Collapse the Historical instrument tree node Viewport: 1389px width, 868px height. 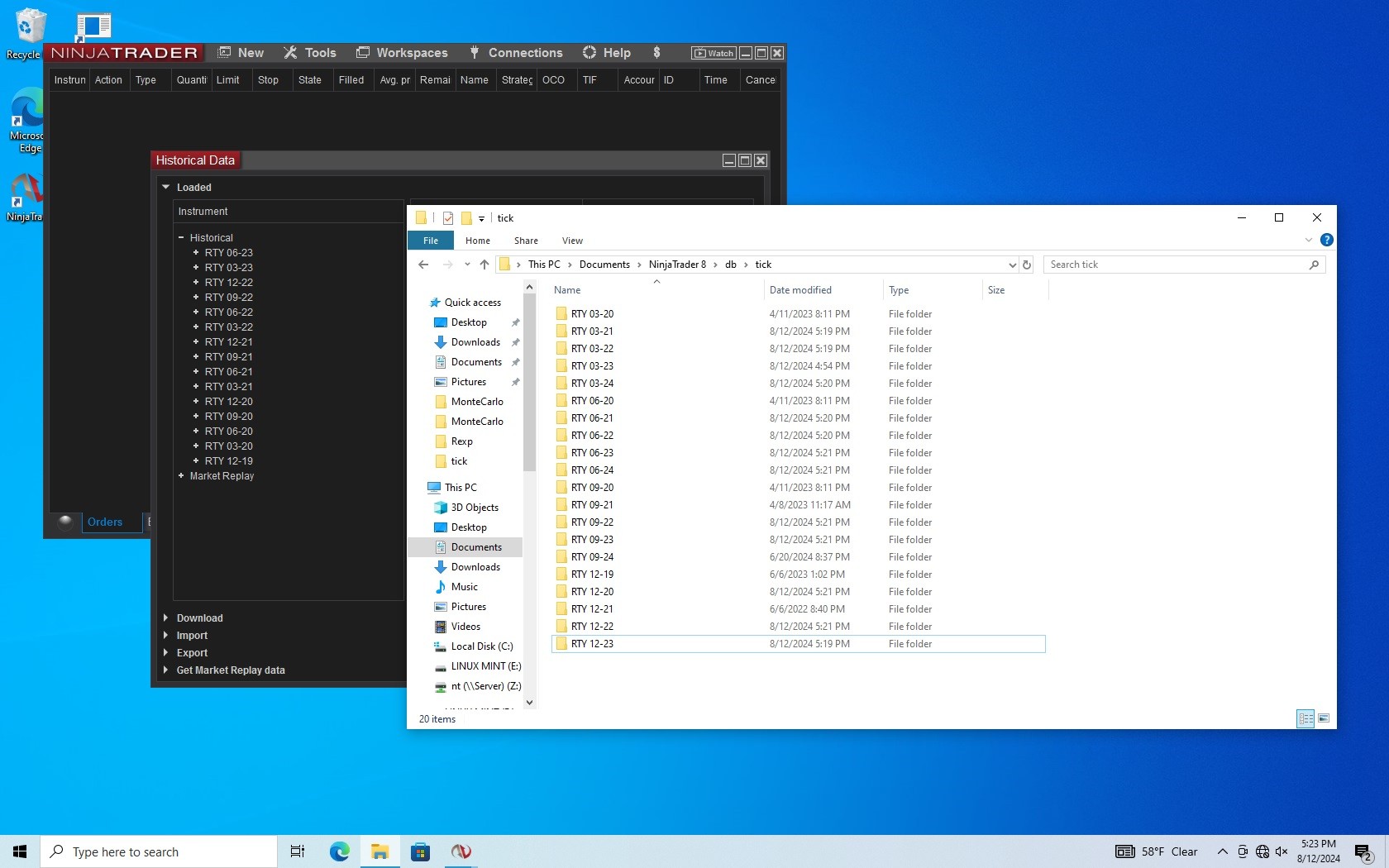[x=181, y=237]
